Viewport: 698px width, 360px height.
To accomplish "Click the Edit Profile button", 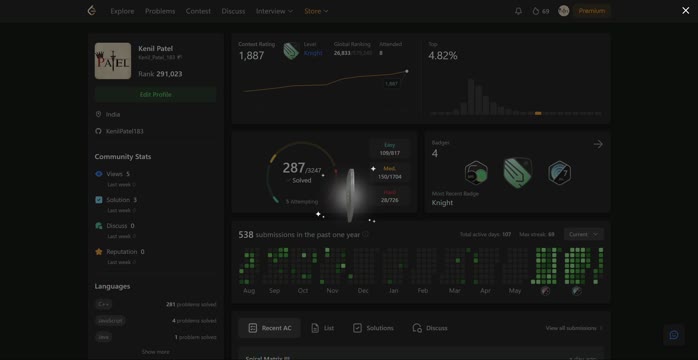I will [155, 95].
